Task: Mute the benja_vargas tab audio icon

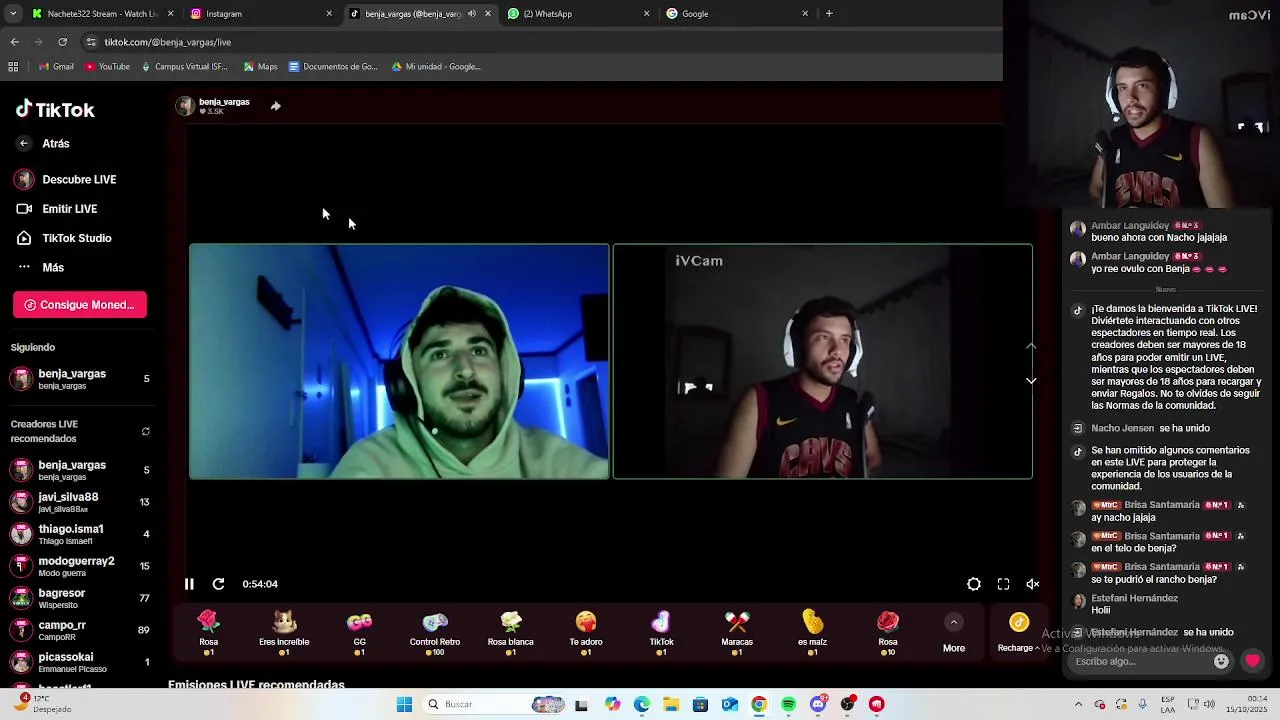Action: [x=471, y=14]
